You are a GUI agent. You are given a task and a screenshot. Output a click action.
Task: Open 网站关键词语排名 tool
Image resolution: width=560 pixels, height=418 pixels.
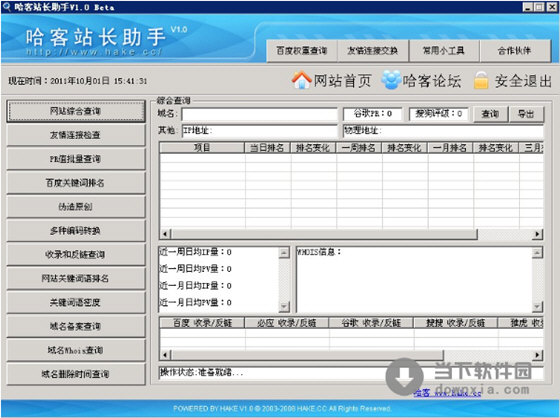tap(76, 278)
